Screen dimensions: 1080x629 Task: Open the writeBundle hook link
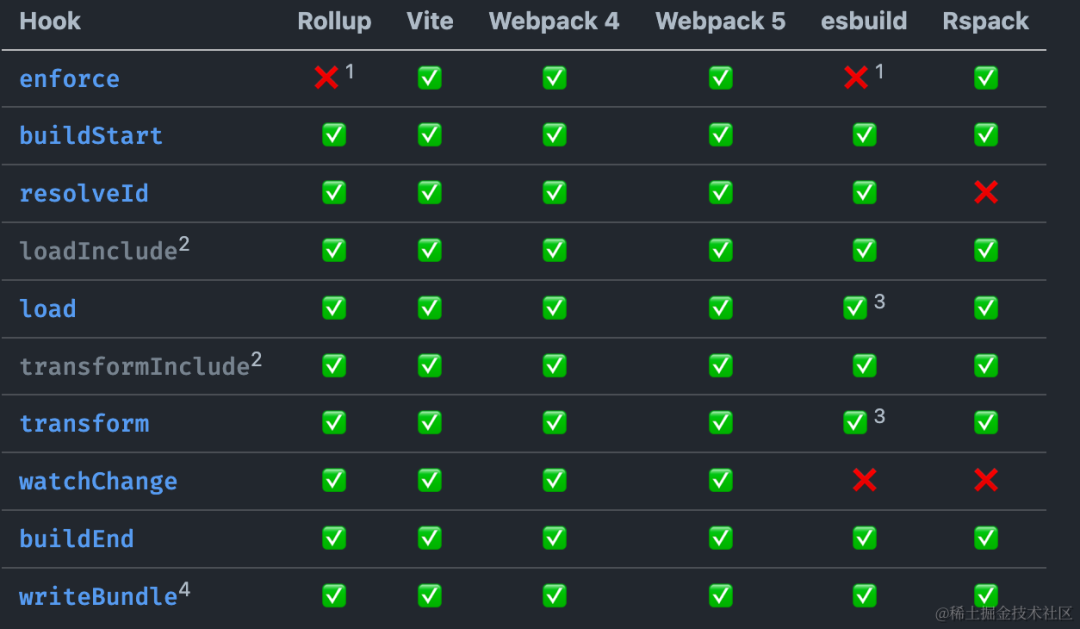pyautogui.click(x=98, y=596)
